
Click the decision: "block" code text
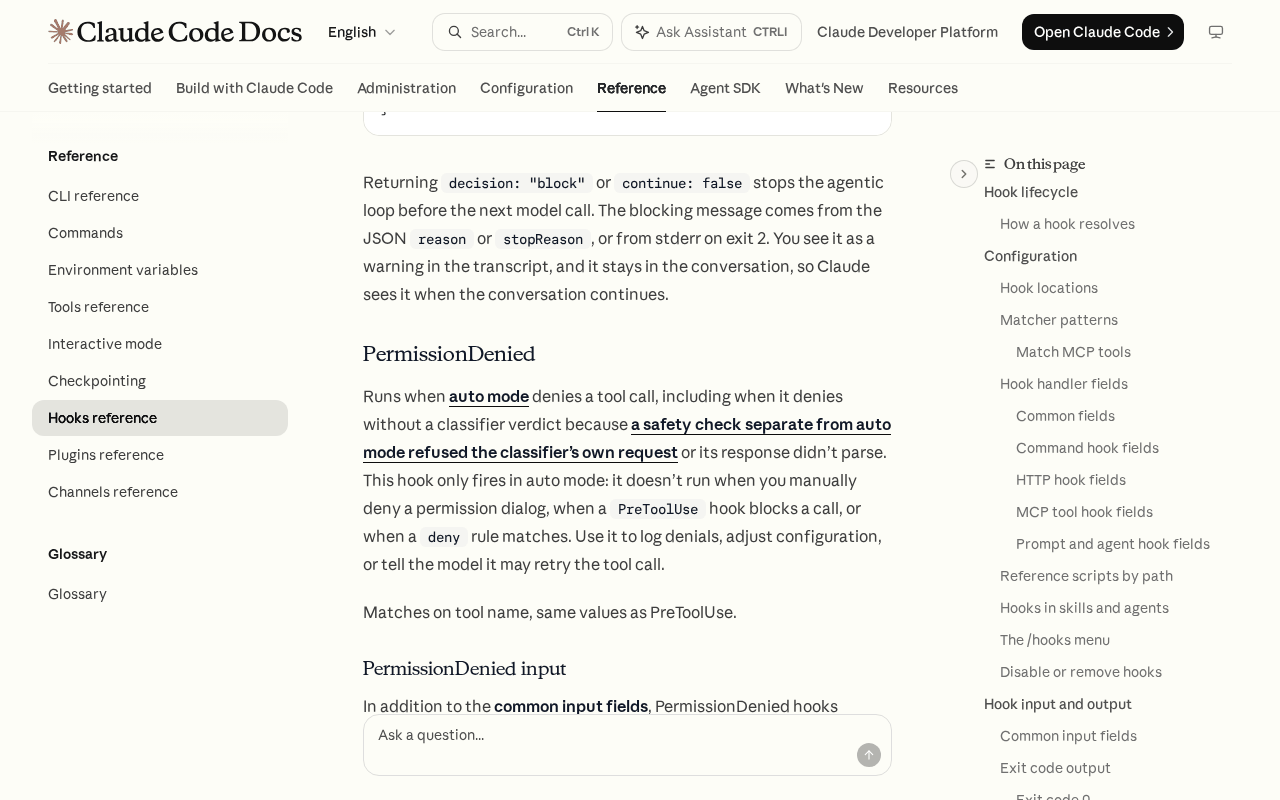pyautogui.click(x=517, y=183)
